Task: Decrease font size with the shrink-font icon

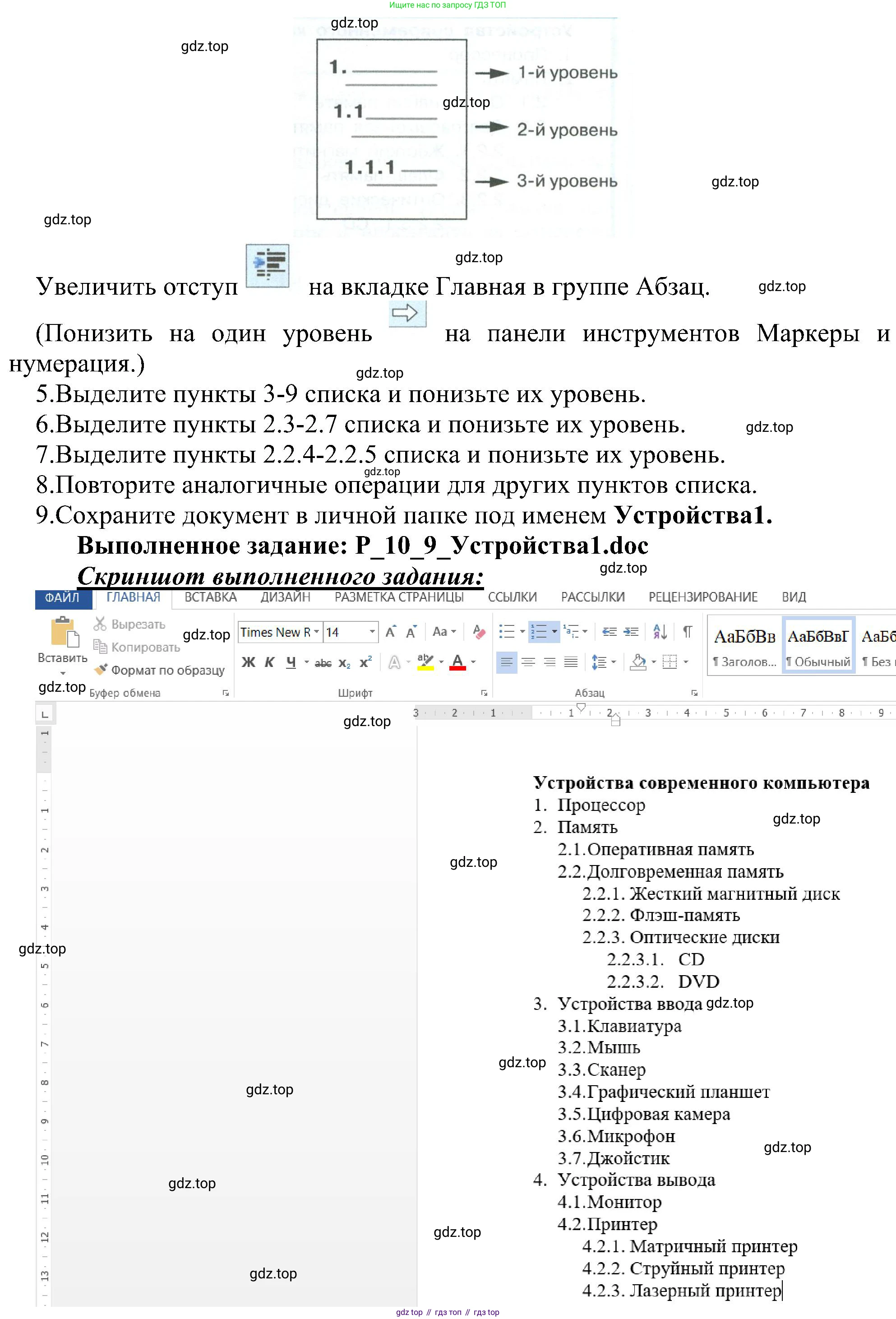Action: [x=411, y=632]
